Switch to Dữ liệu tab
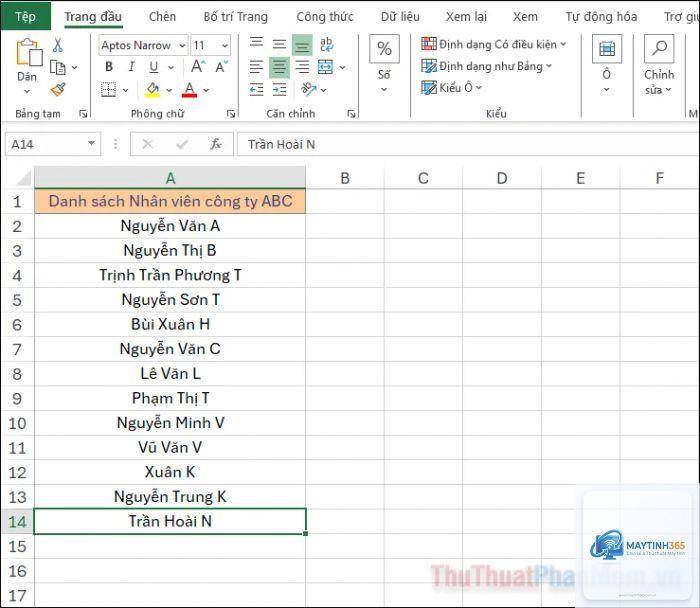700x608 pixels. coord(400,17)
